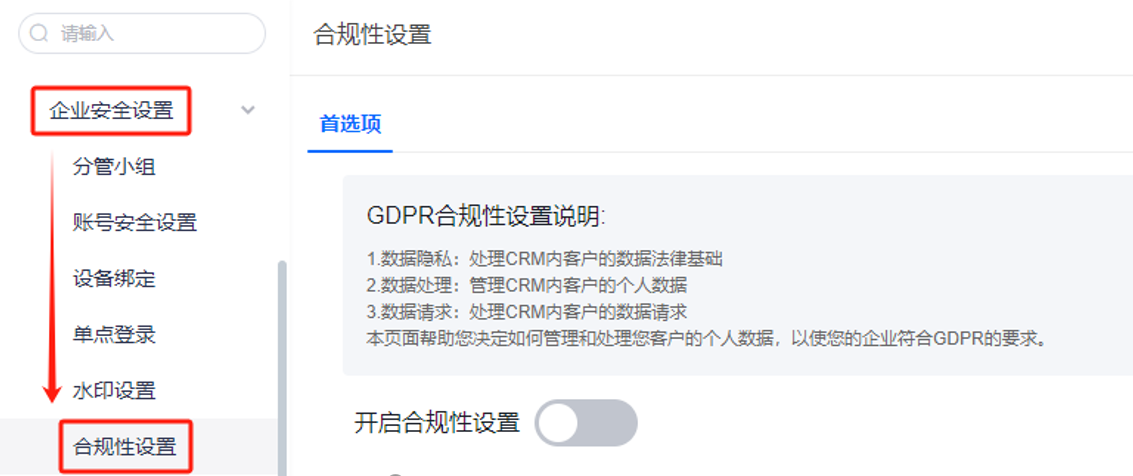The width and height of the screenshot is (1133, 476).
Task: Click the sidebar vertical scrollbar
Action: (x=283, y=368)
